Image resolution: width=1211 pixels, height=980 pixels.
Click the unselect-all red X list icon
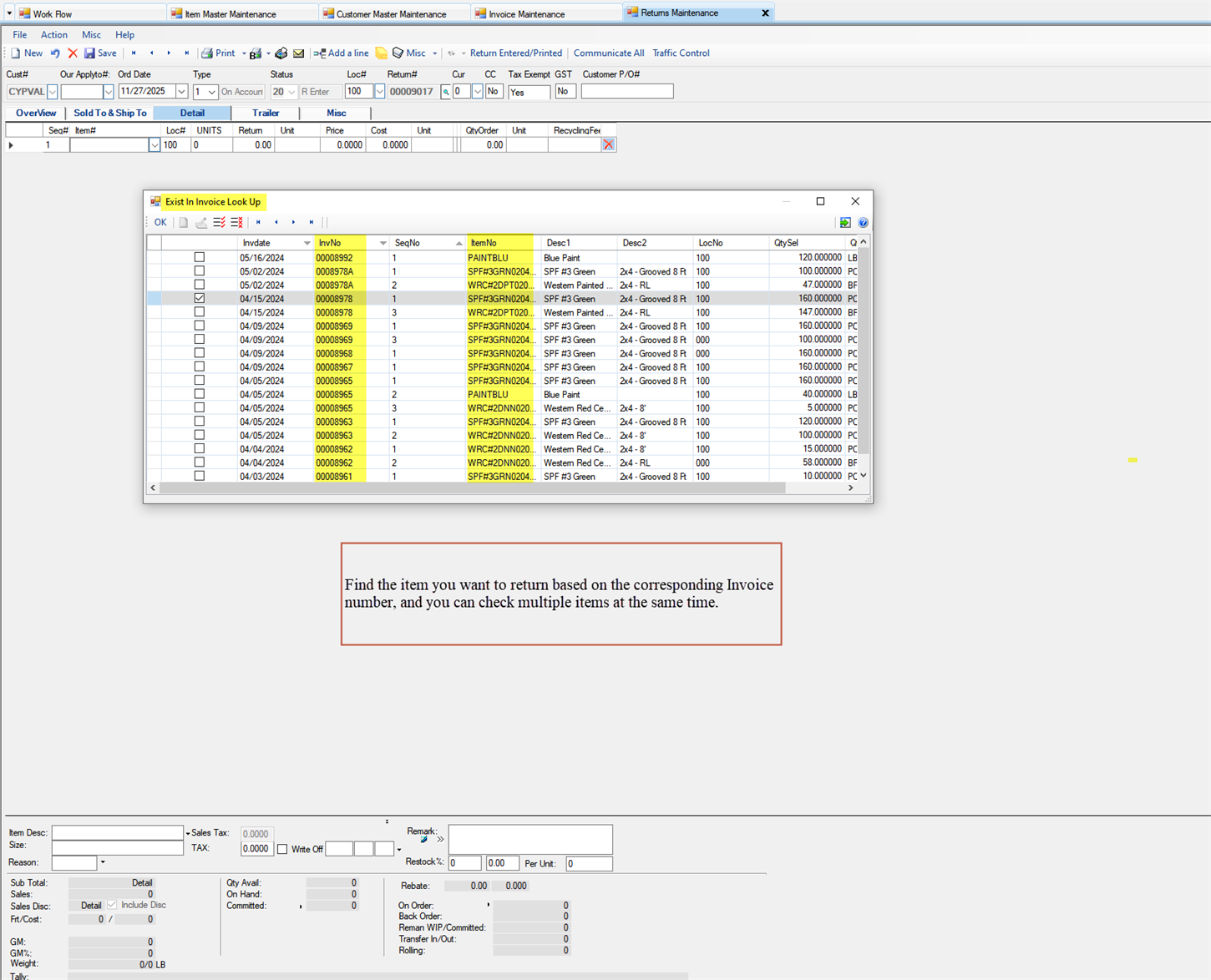tap(236, 223)
